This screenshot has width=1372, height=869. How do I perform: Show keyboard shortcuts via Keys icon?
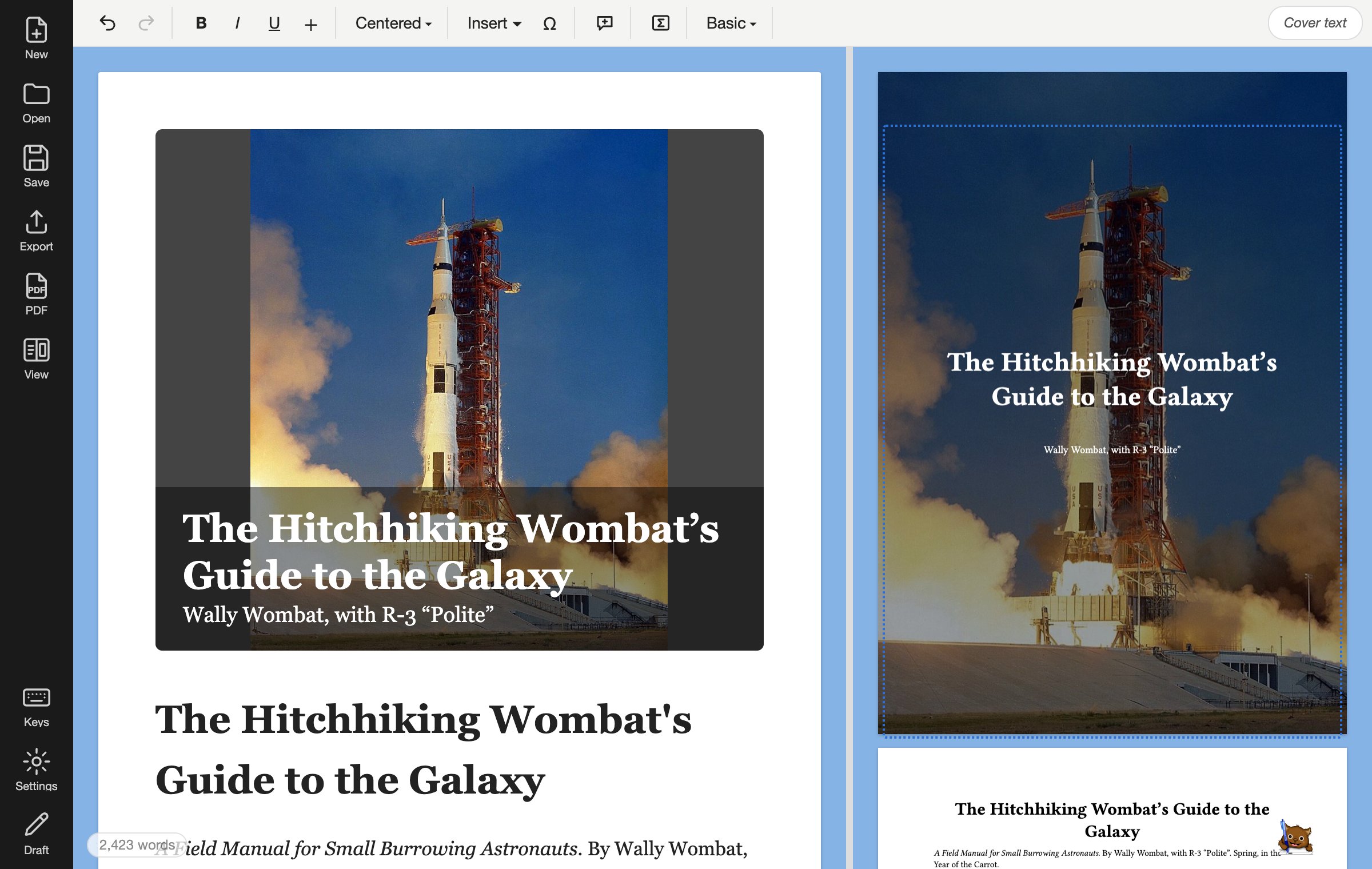point(36,707)
